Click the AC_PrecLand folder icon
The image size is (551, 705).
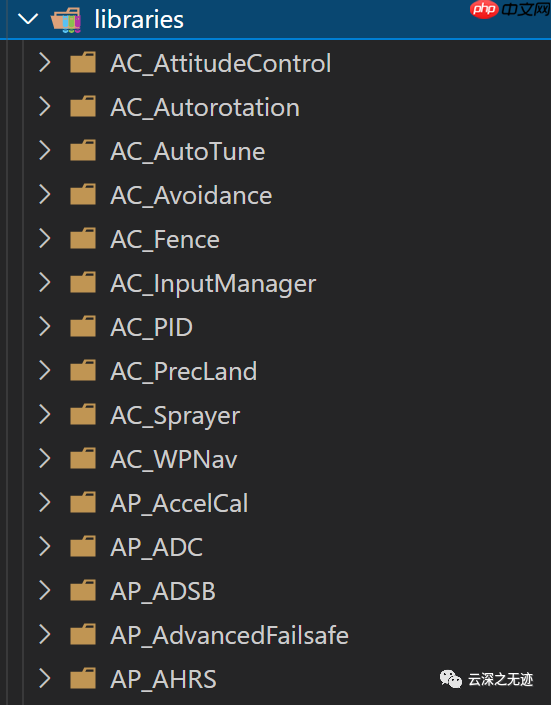83,371
